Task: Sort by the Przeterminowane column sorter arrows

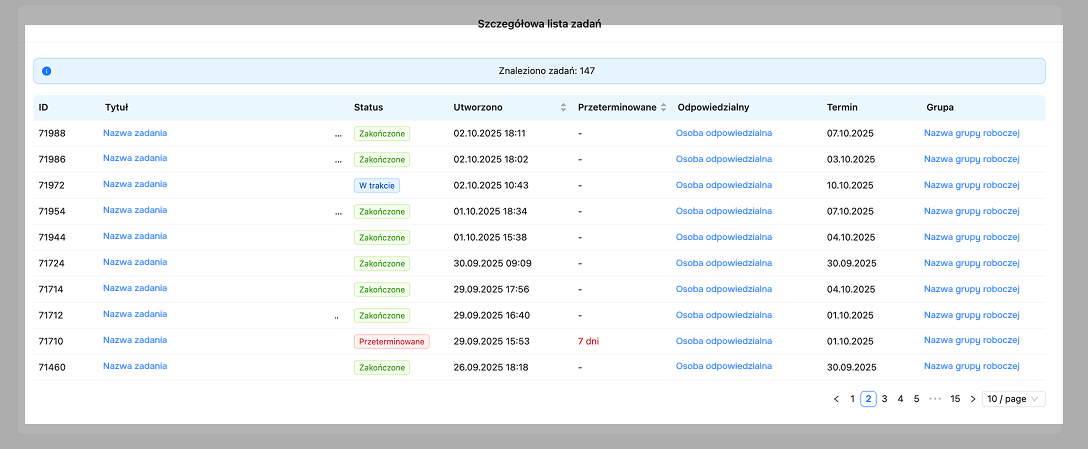Action: coord(663,107)
